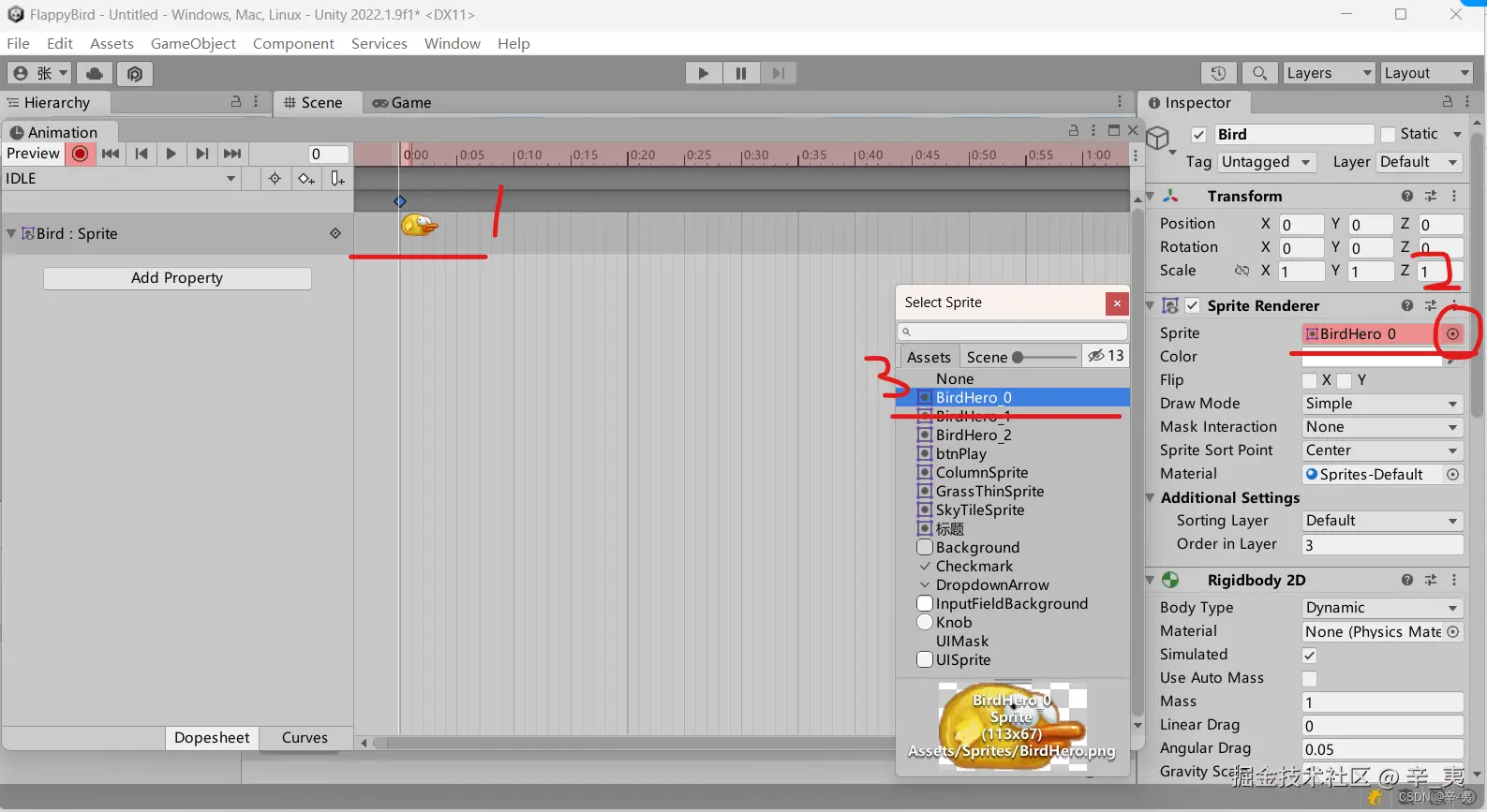This screenshot has width=1487, height=812.
Task: Open Unity Cloud services icon
Action: 95,73
